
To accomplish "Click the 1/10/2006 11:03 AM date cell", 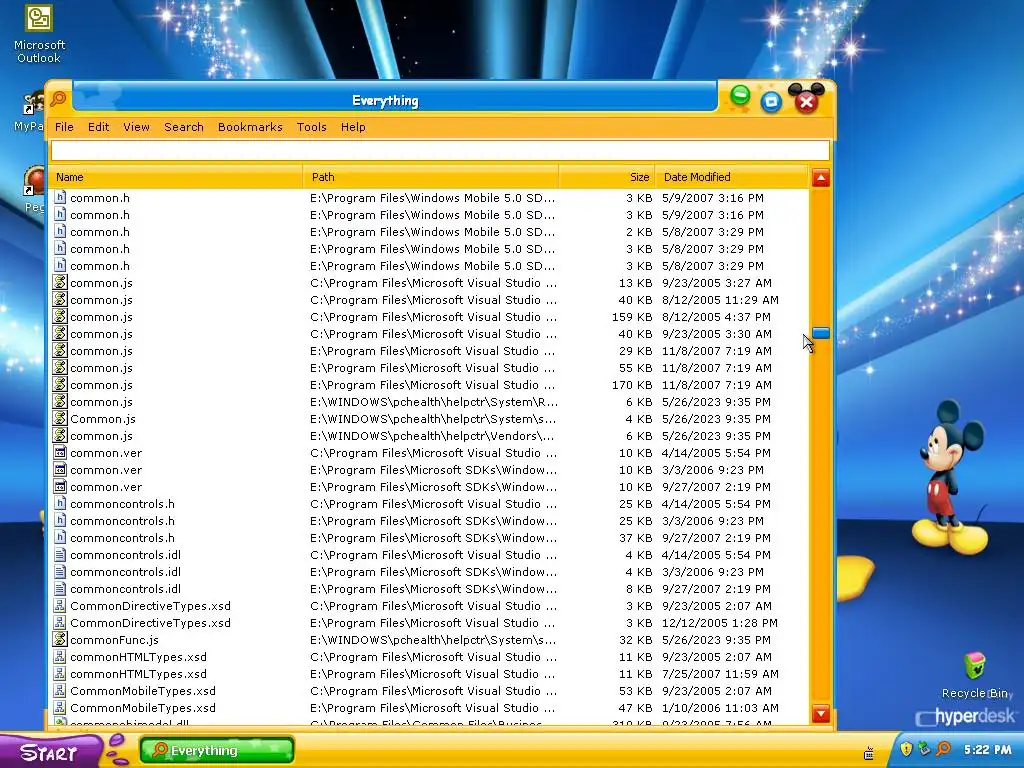I will pyautogui.click(x=720, y=707).
